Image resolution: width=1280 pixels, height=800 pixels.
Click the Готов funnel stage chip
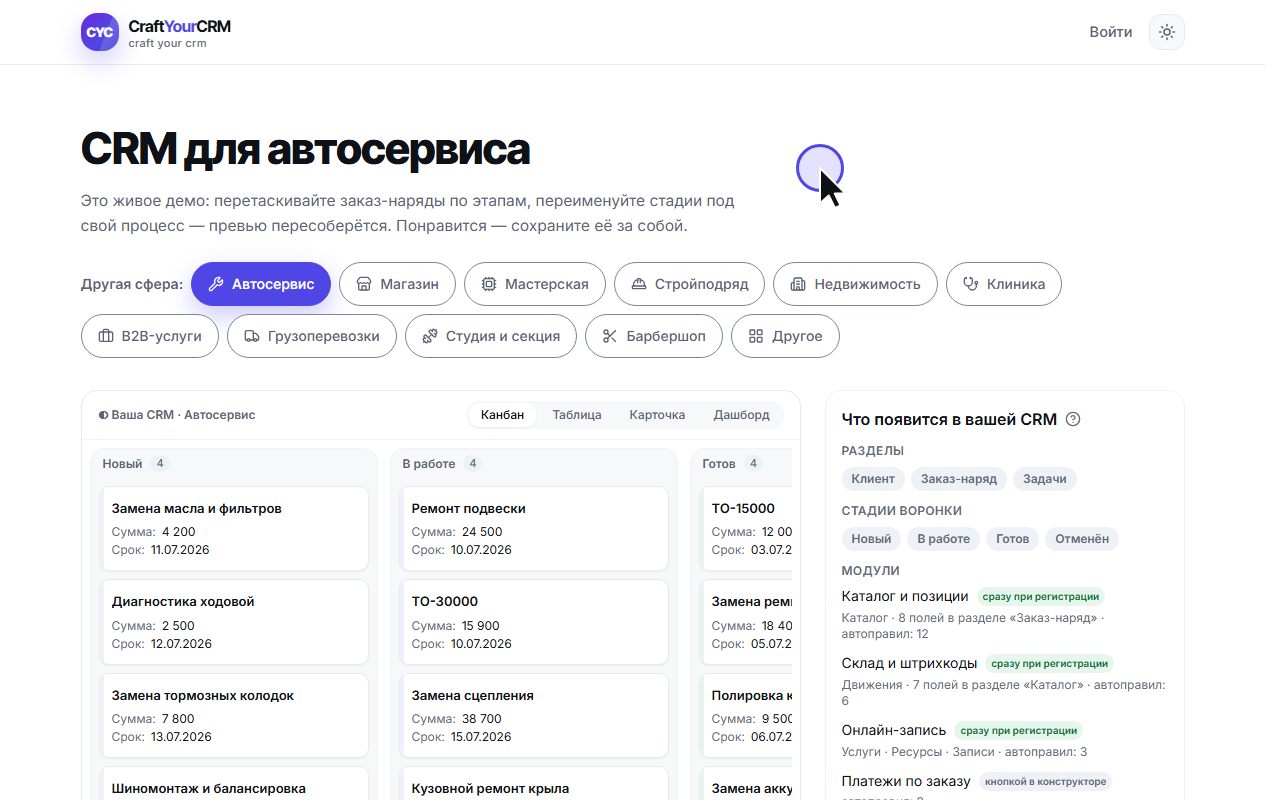pyautogui.click(x=1013, y=539)
